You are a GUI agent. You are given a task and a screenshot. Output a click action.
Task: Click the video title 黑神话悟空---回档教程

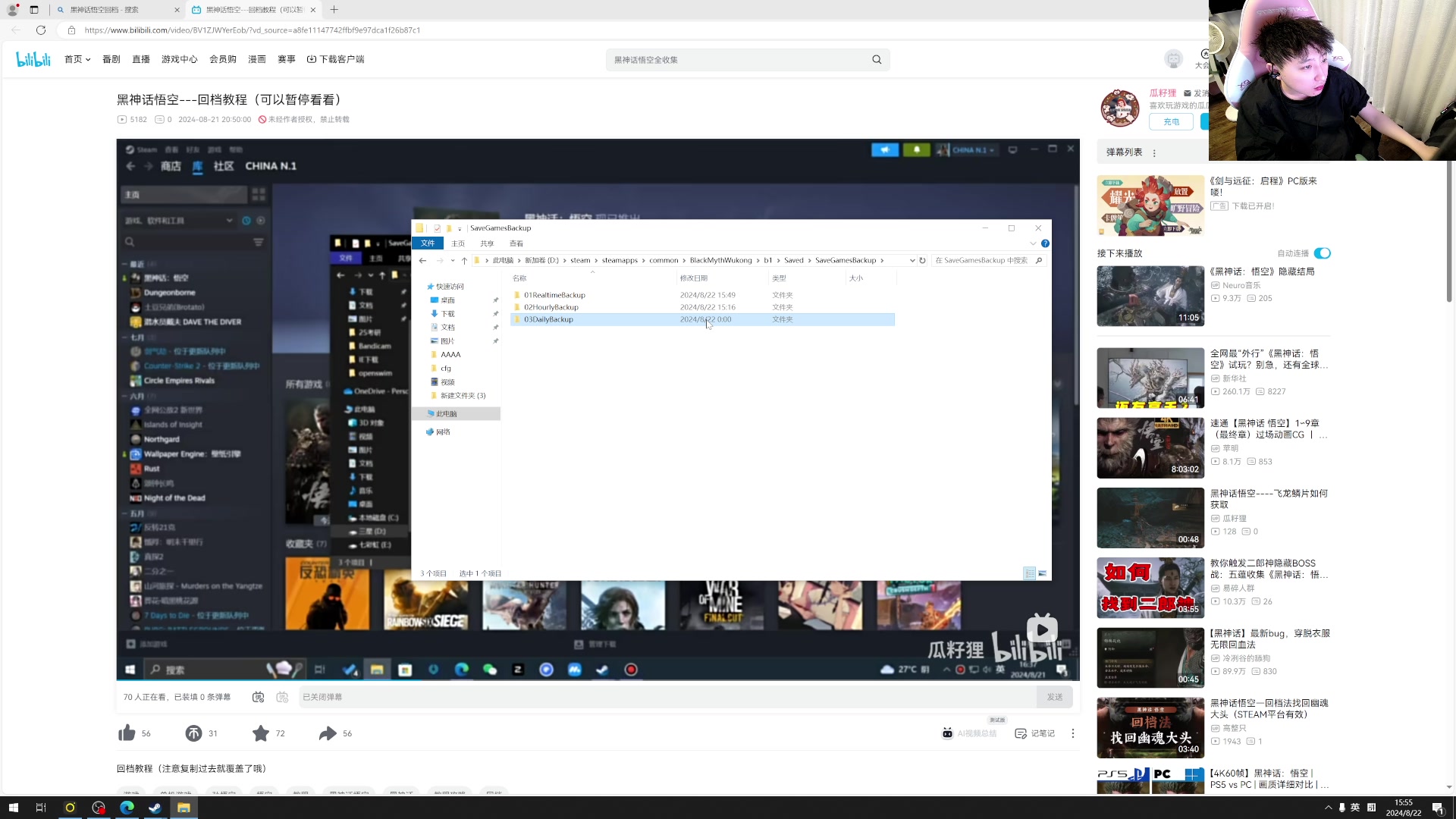[230, 99]
